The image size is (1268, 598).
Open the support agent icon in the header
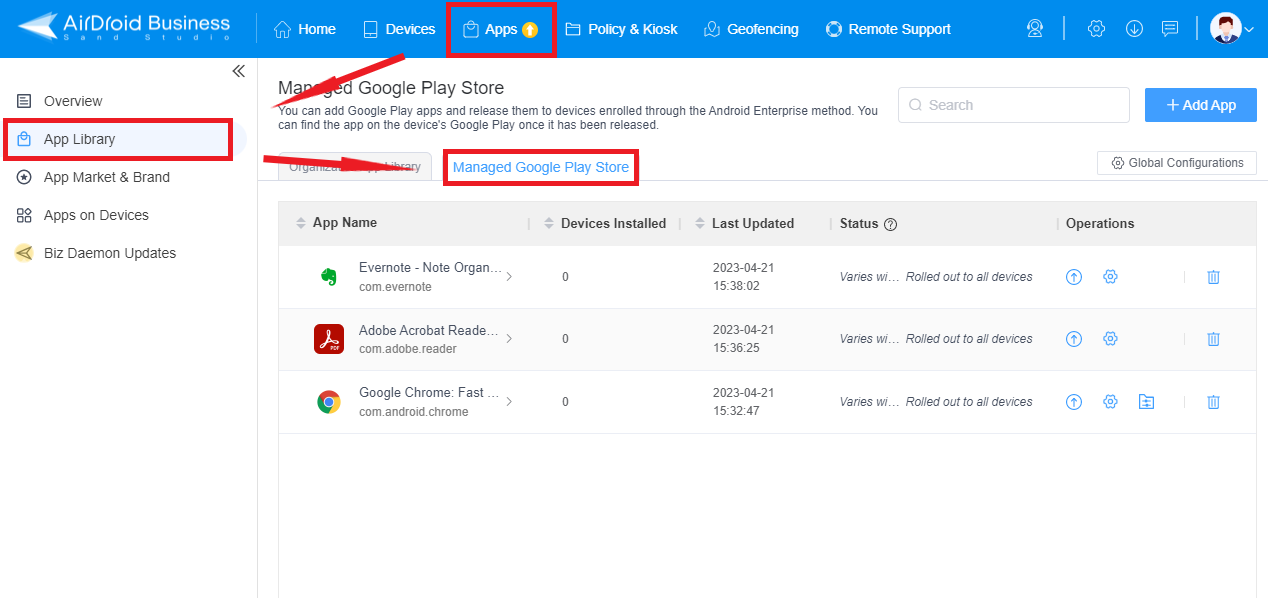1034,28
